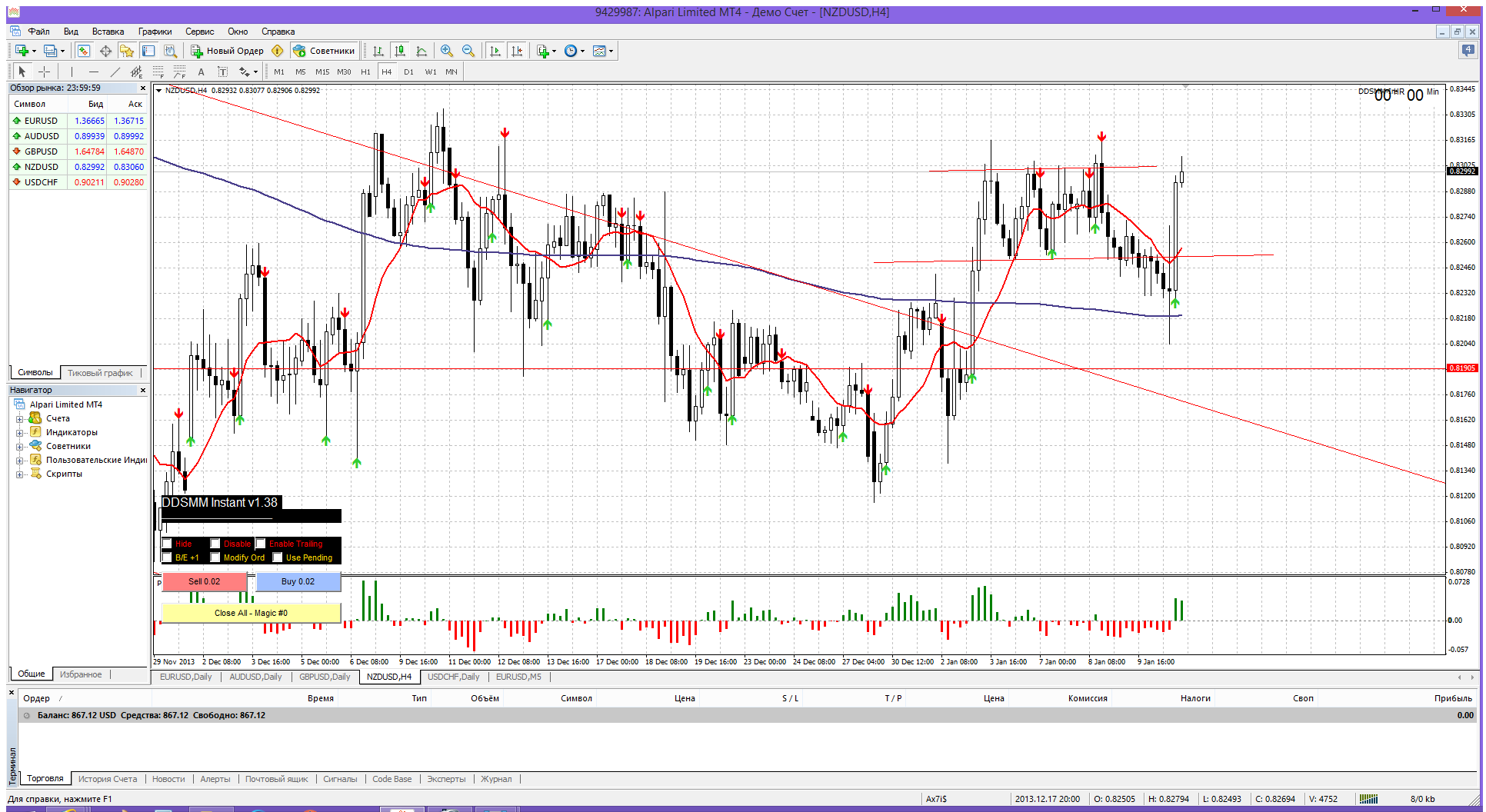Close the Обзор рынка panel

(x=143, y=88)
